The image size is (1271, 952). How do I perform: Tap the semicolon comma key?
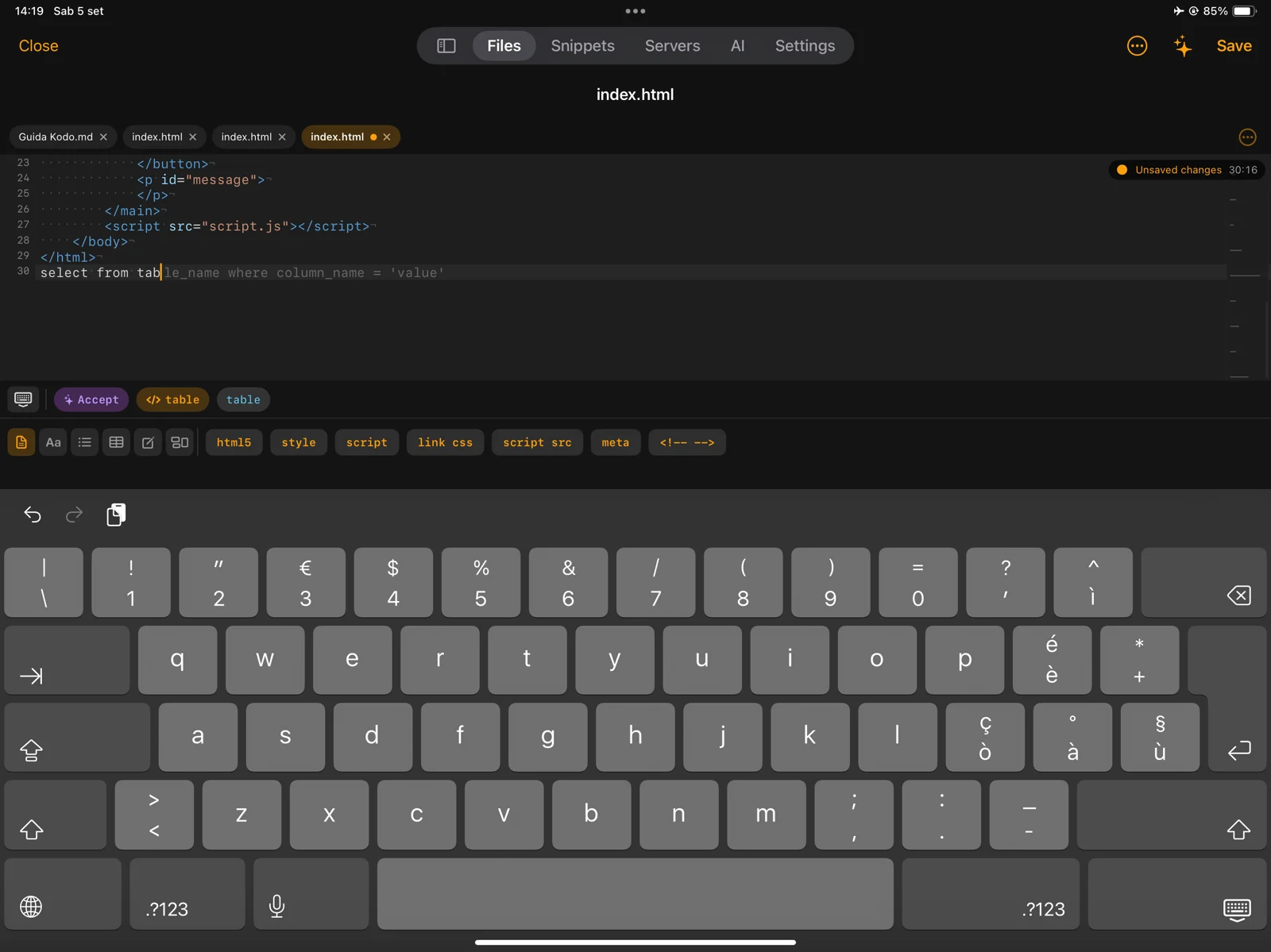(854, 815)
